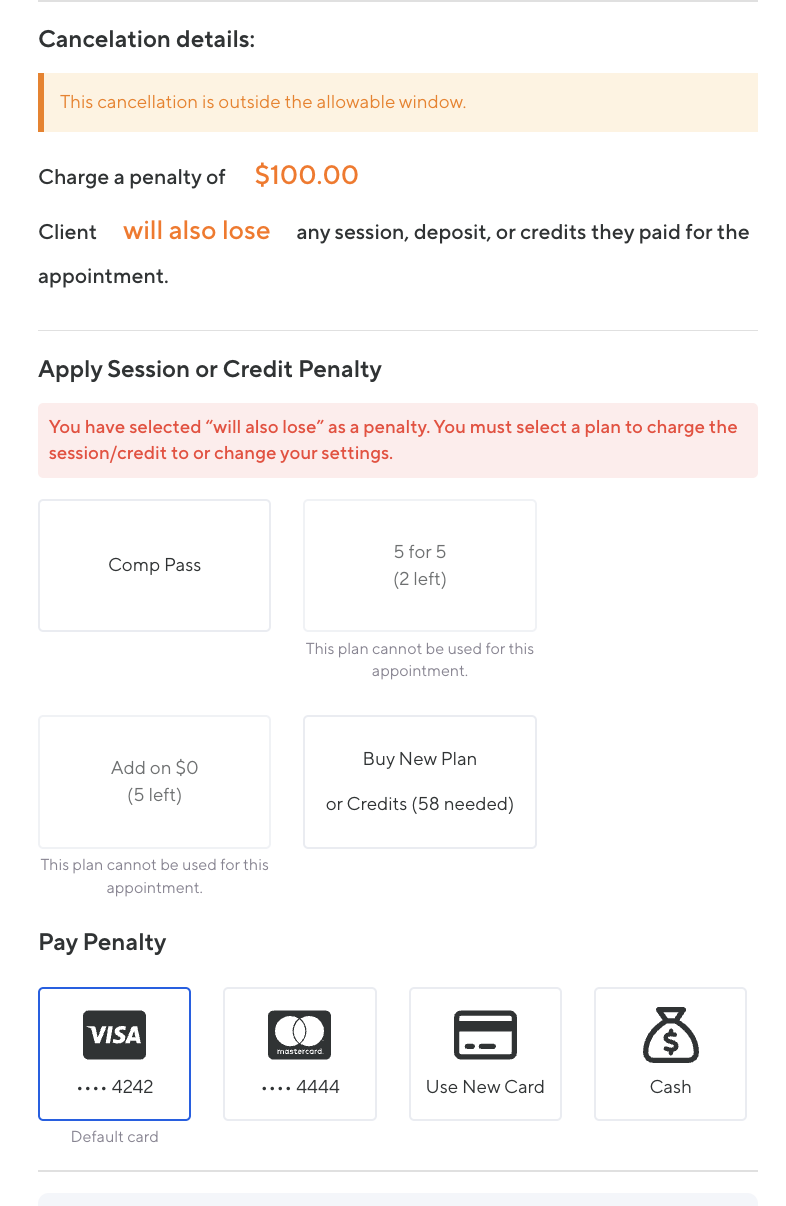Click the "Pay Penalty" heading
Image resolution: width=786 pixels, height=1206 pixels.
click(x=102, y=942)
